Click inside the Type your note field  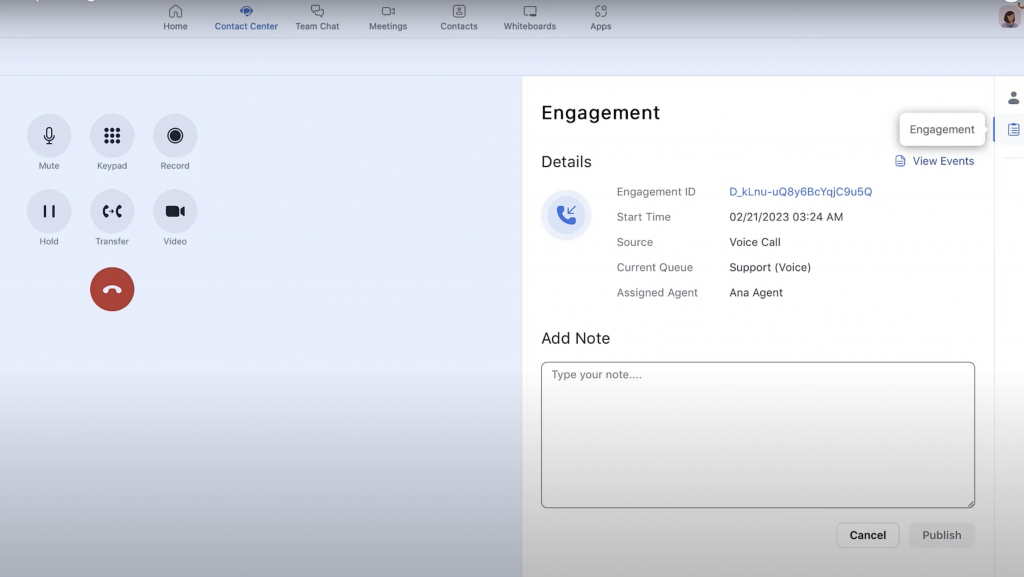click(x=758, y=435)
